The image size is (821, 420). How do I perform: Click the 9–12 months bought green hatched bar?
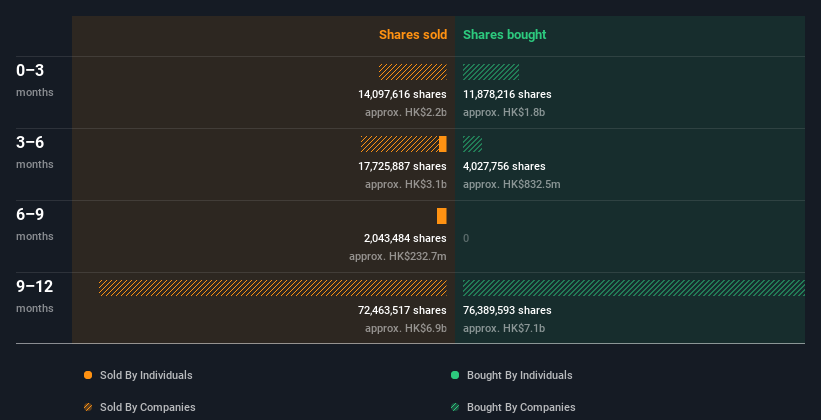pyautogui.click(x=634, y=288)
